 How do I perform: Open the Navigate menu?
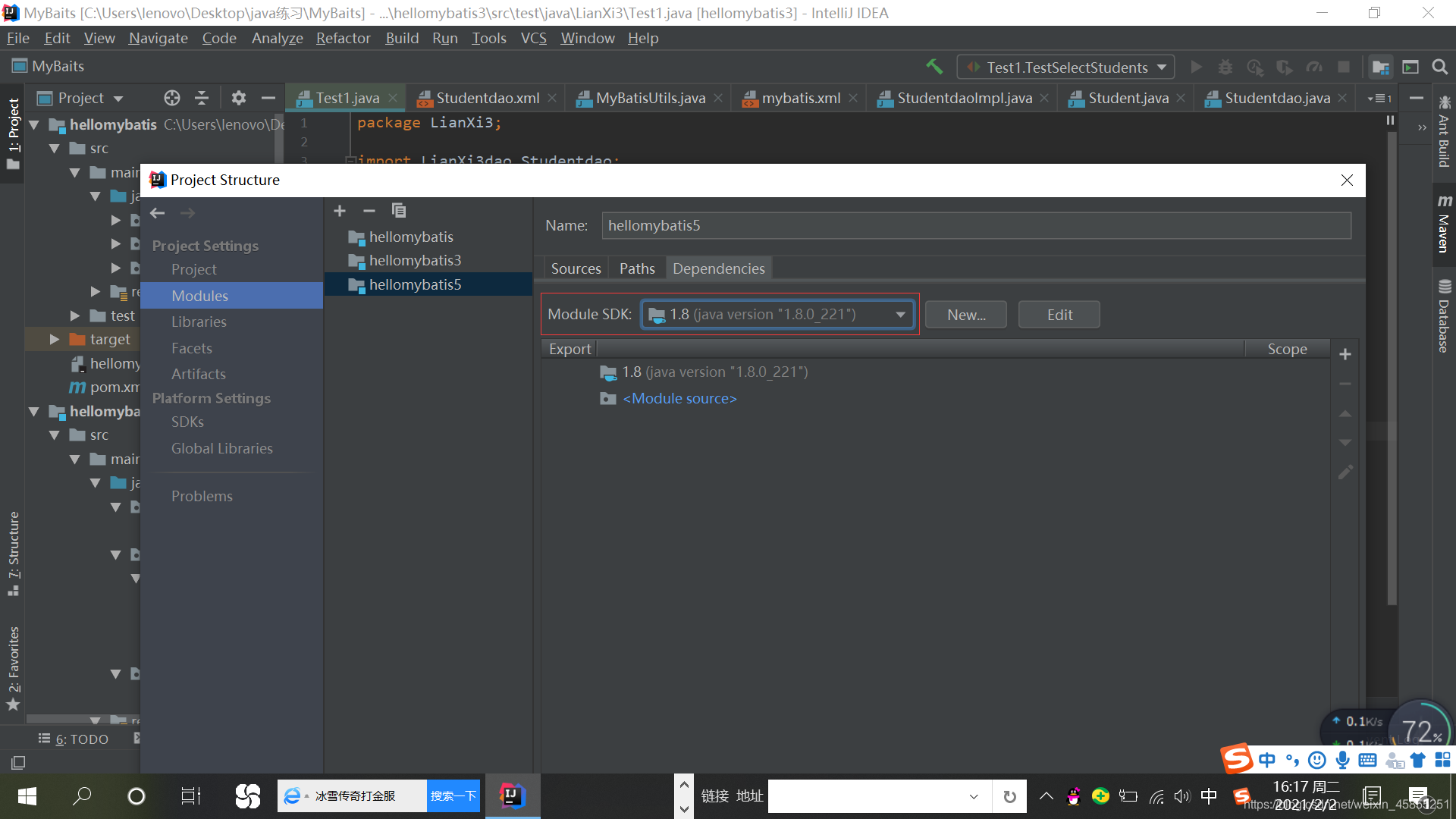(158, 38)
